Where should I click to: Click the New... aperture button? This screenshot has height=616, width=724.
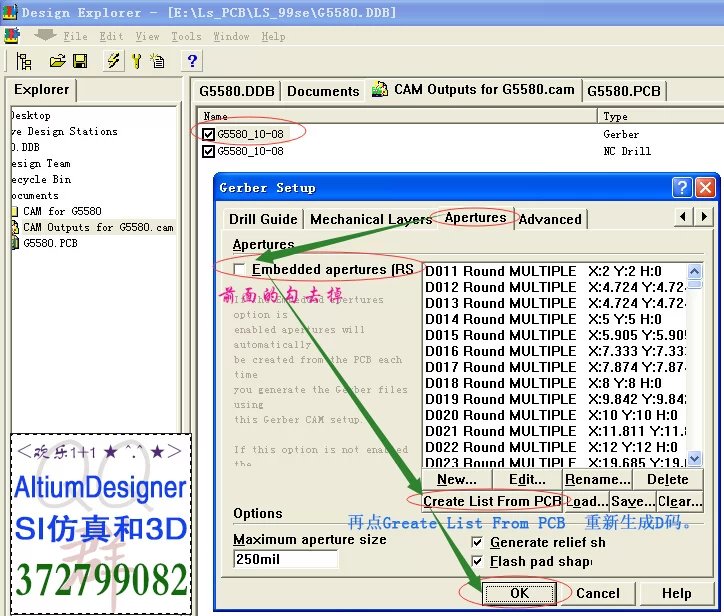point(457,479)
